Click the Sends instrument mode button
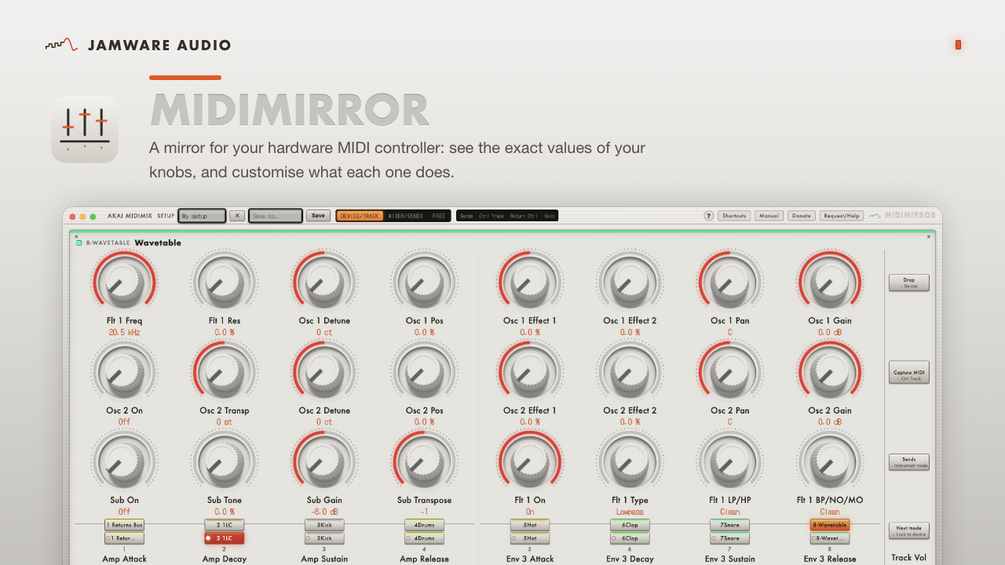This screenshot has height=565, width=1005. pos(909,462)
